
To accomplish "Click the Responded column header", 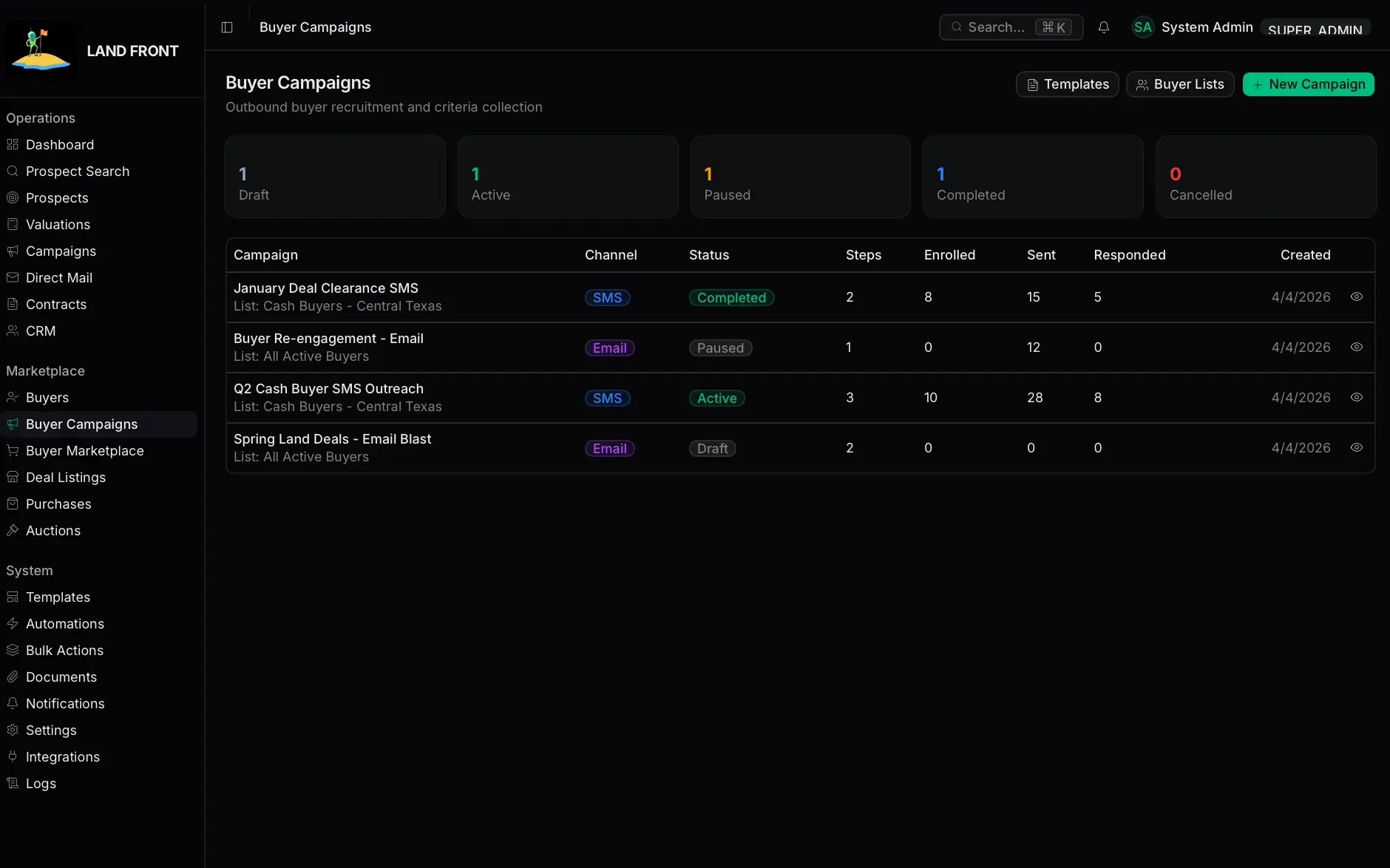I will [x=1129, y=255].
